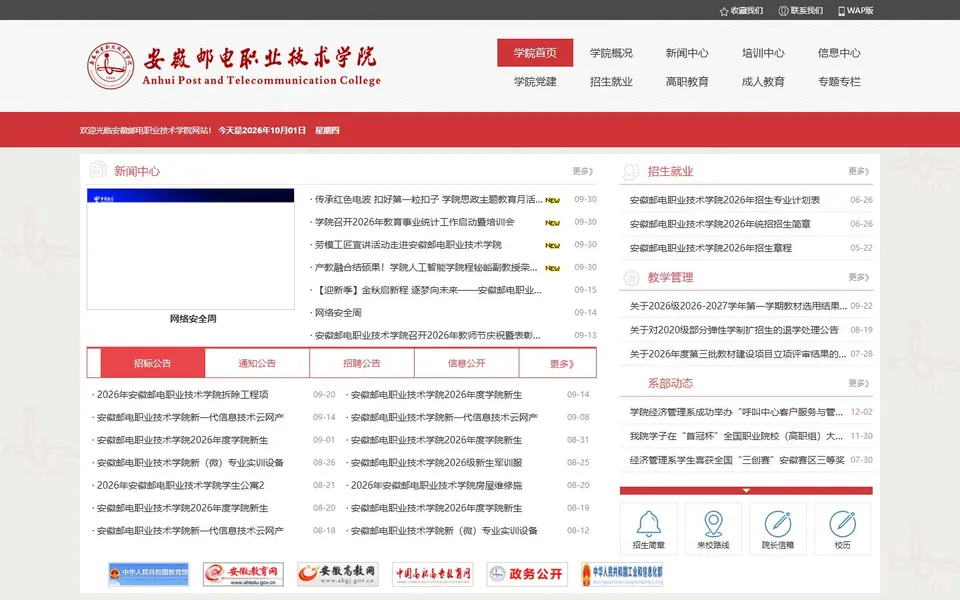Click 更多 next to 新闻中心 heading

pyautogui.click(x=582, y=171)
